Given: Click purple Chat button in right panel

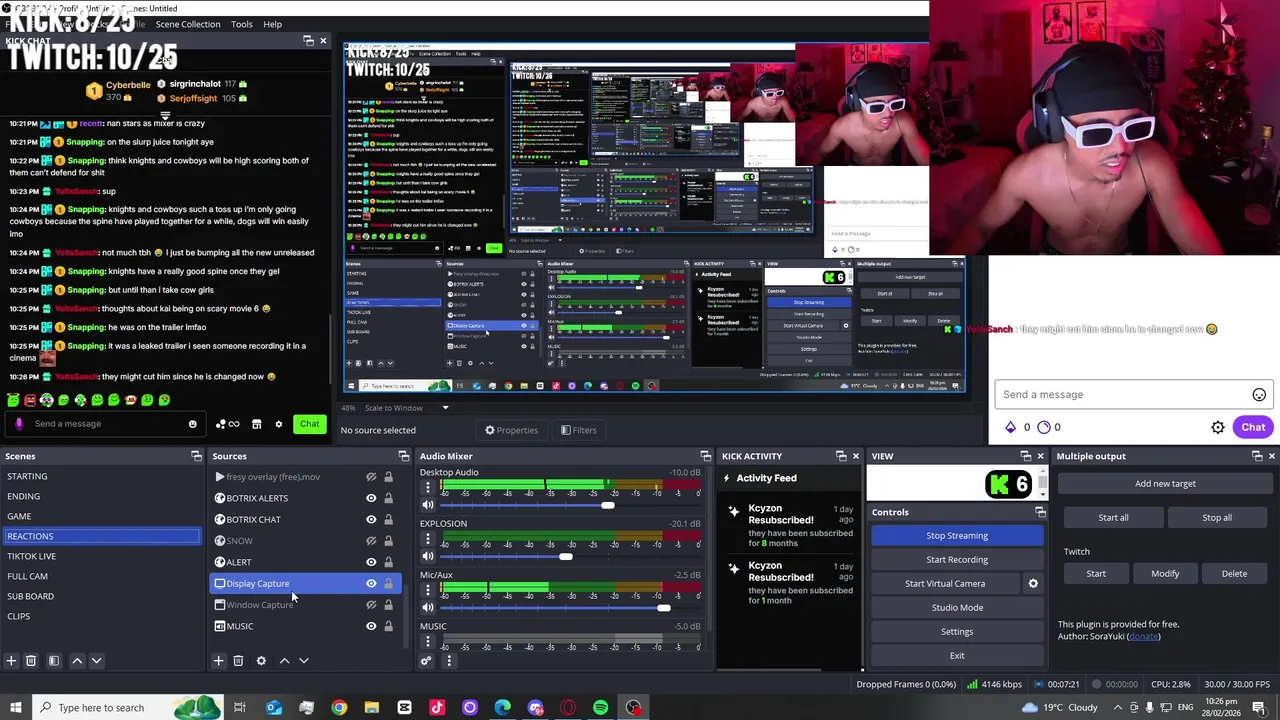Looking at the screenshot, I should point(1253,427).
